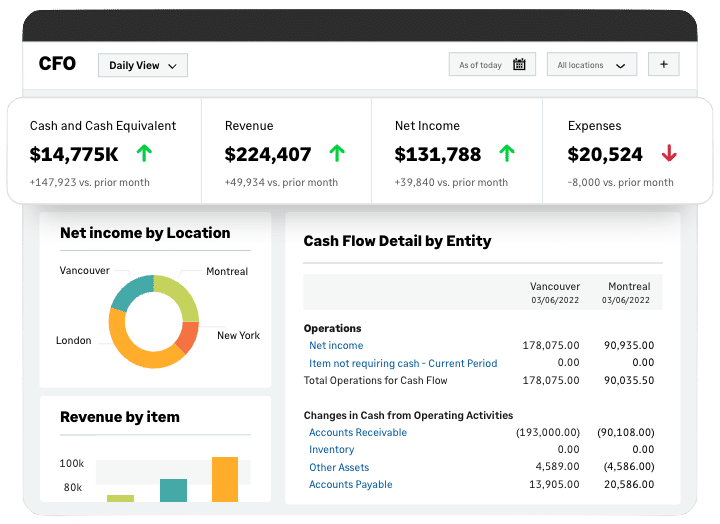
Task: Click the red down arrow next to Expenses
Action: [669, 154]
